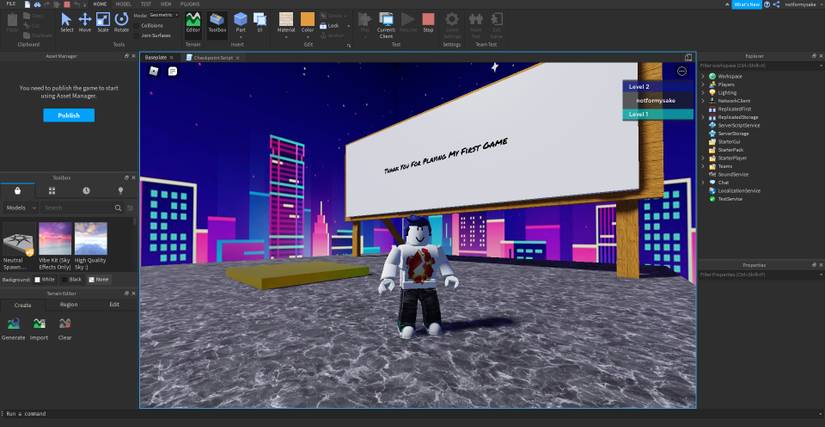Expand the ReplicatedStorage tree node

(x=703, y=117)
